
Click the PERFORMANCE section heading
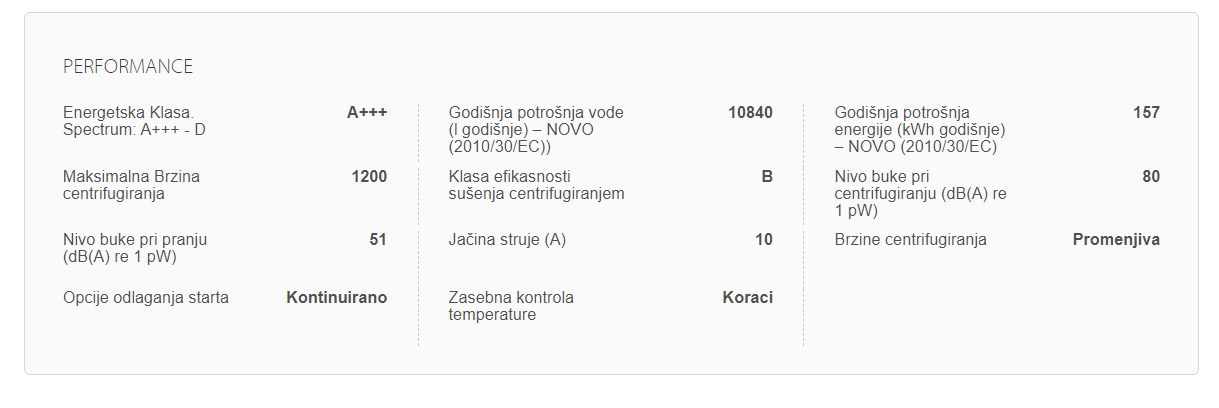pyautogui.click(x=128, y=67)
